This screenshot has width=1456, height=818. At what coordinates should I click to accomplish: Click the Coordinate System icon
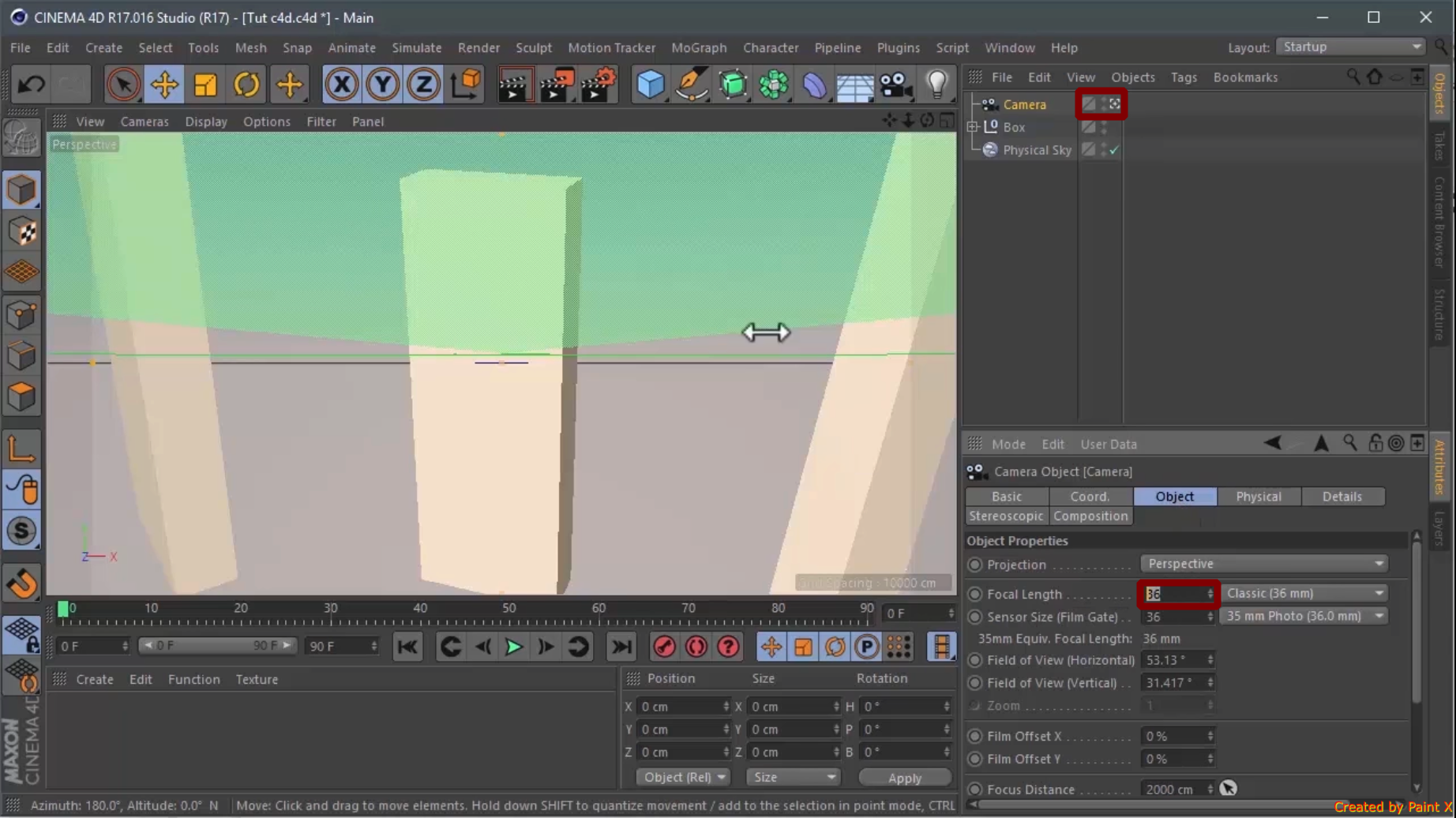point(466,84)
